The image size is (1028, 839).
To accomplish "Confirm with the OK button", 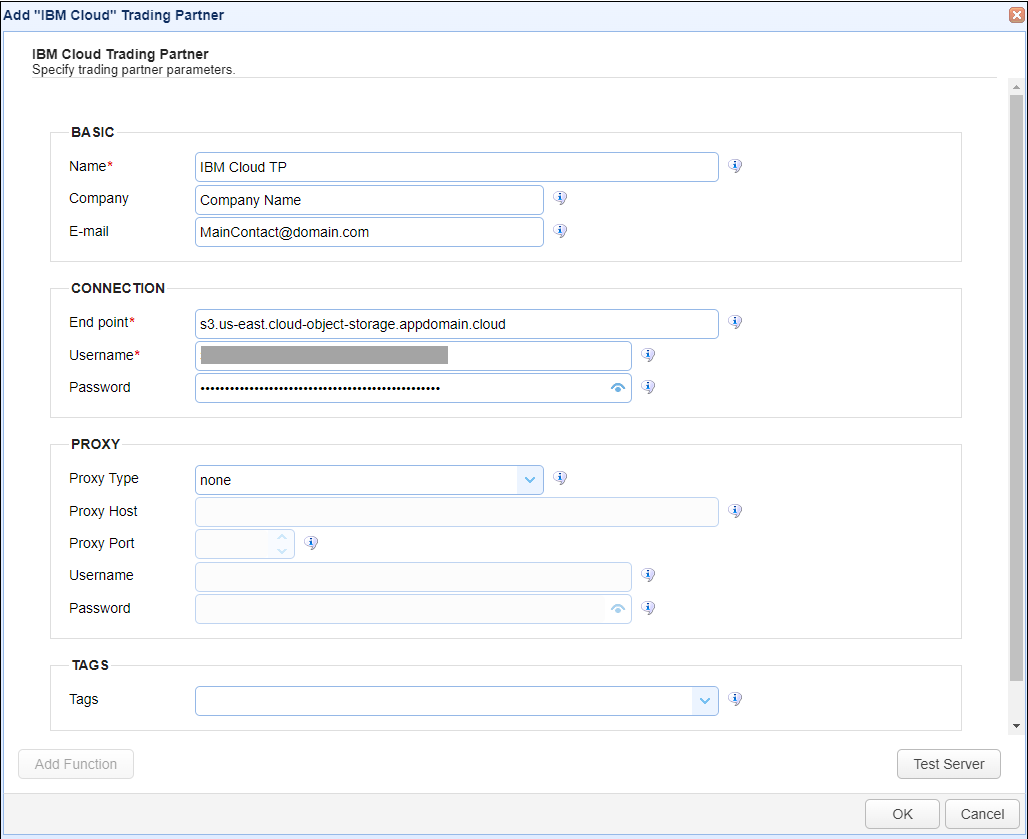I will click(902, 814).
